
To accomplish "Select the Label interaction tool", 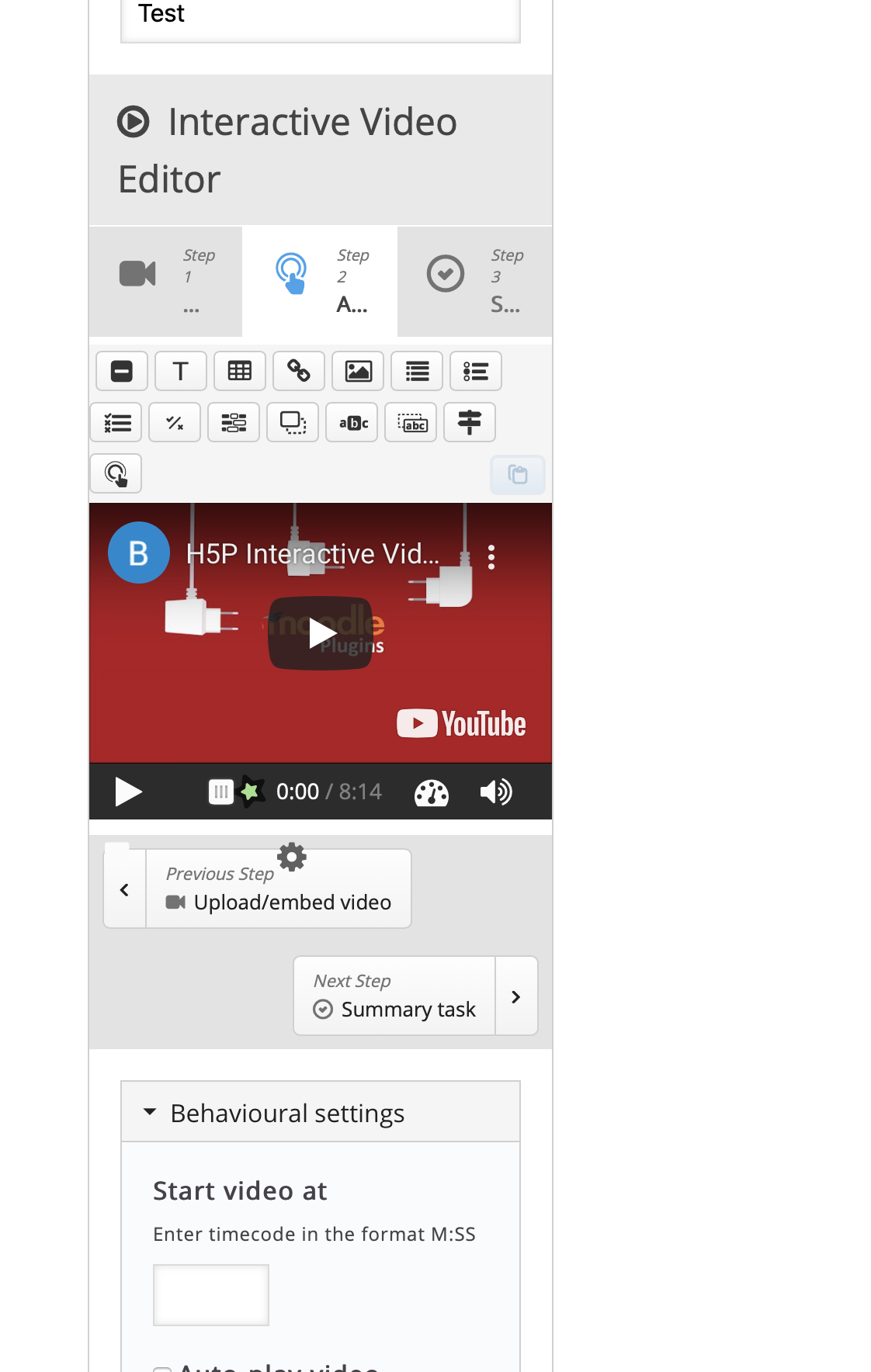I will (x=122, y=371).
